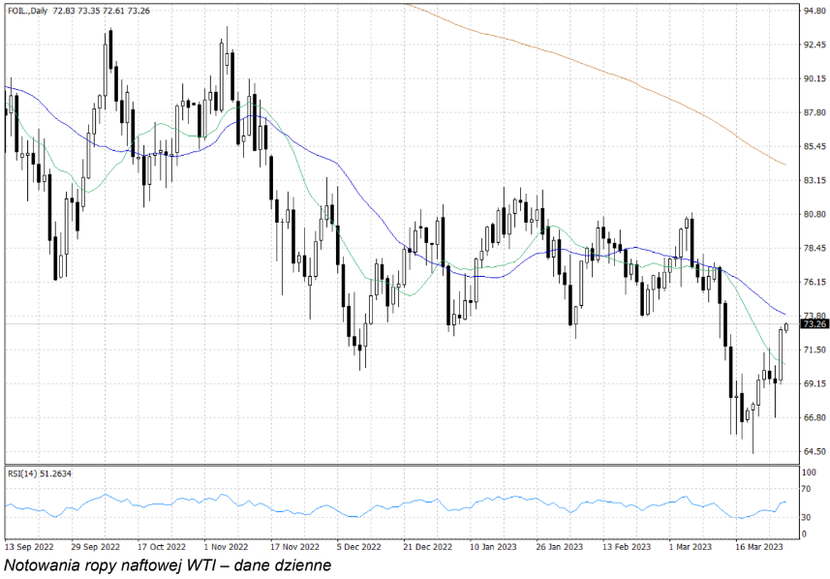Click the last white candlestick on the chart
Image resolution: width=830 pixels, height=579 pixels.
coord(786,328)
